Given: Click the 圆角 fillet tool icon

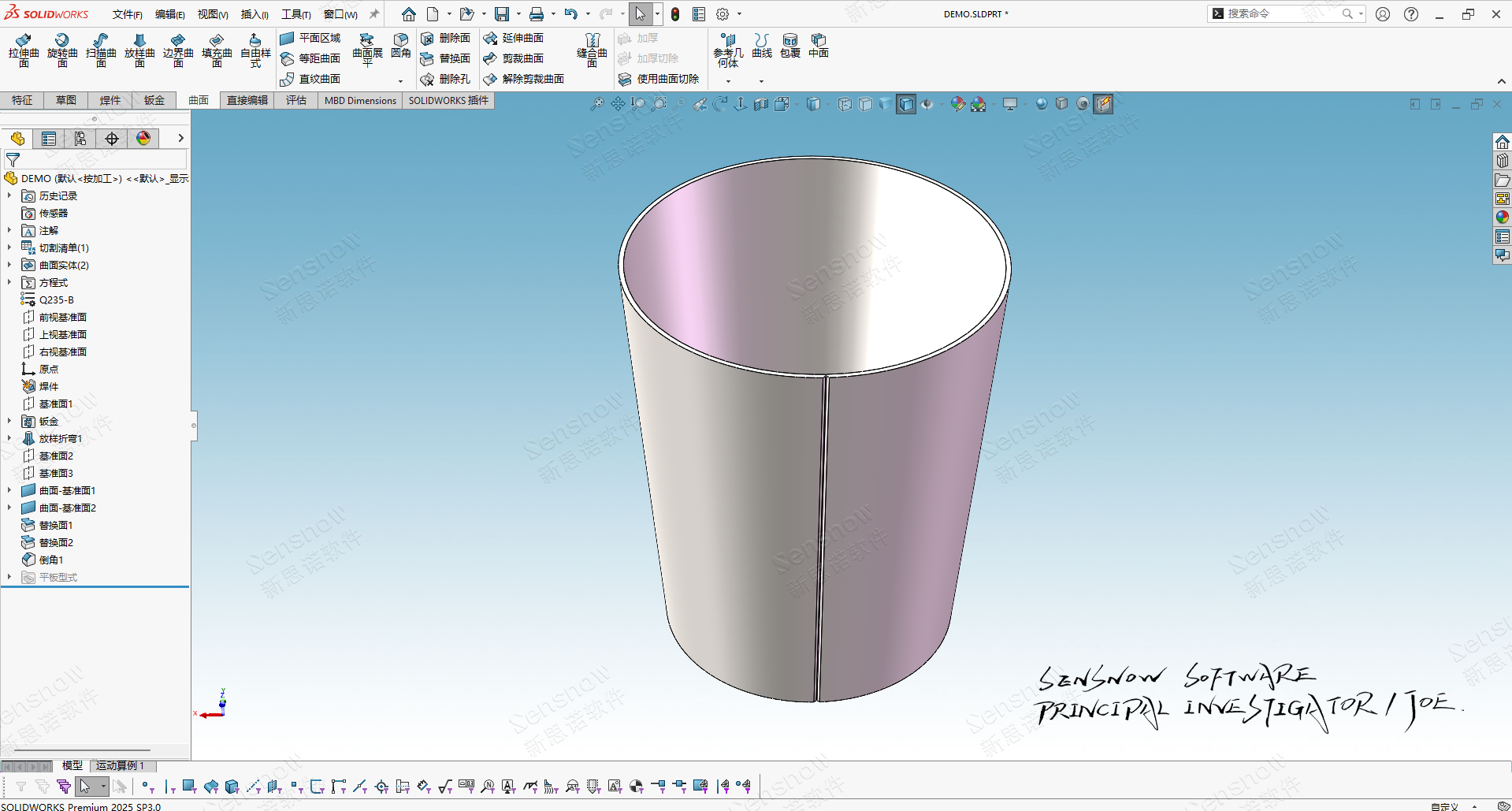Looking at the screenshot, I should (401, 46).
